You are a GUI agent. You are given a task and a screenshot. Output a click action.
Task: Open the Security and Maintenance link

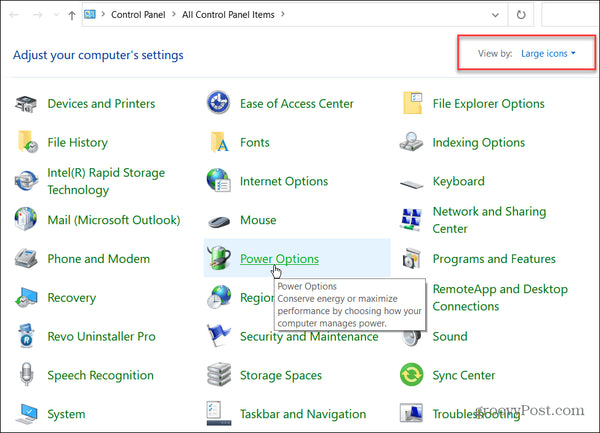[x=309, y=337]
